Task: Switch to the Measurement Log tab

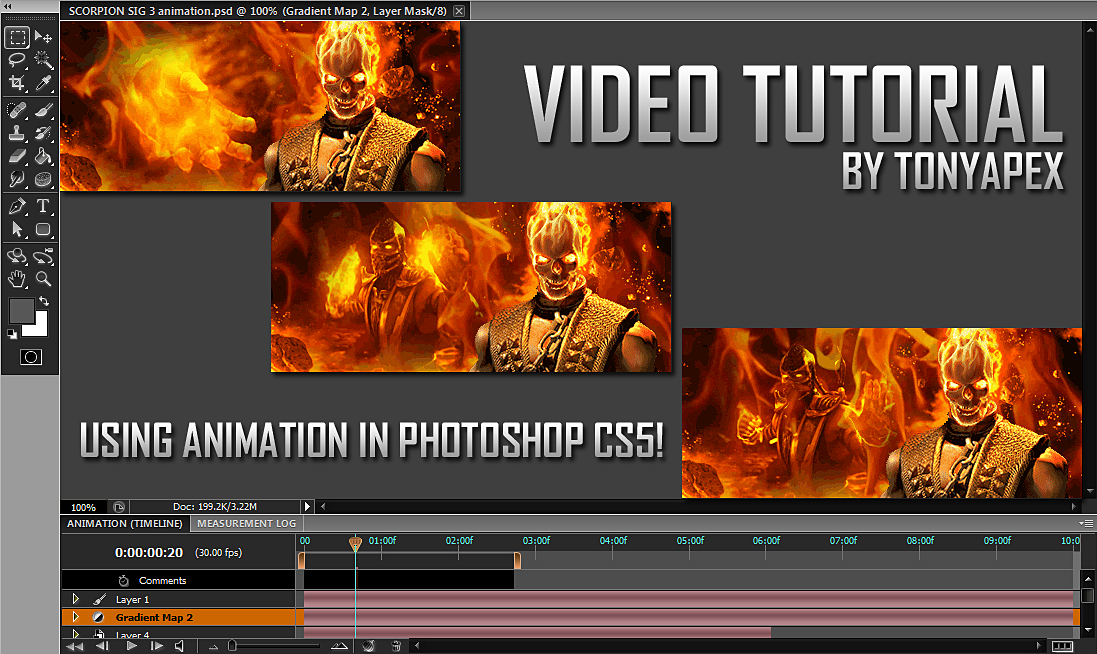Action: (x=246, y=524)
